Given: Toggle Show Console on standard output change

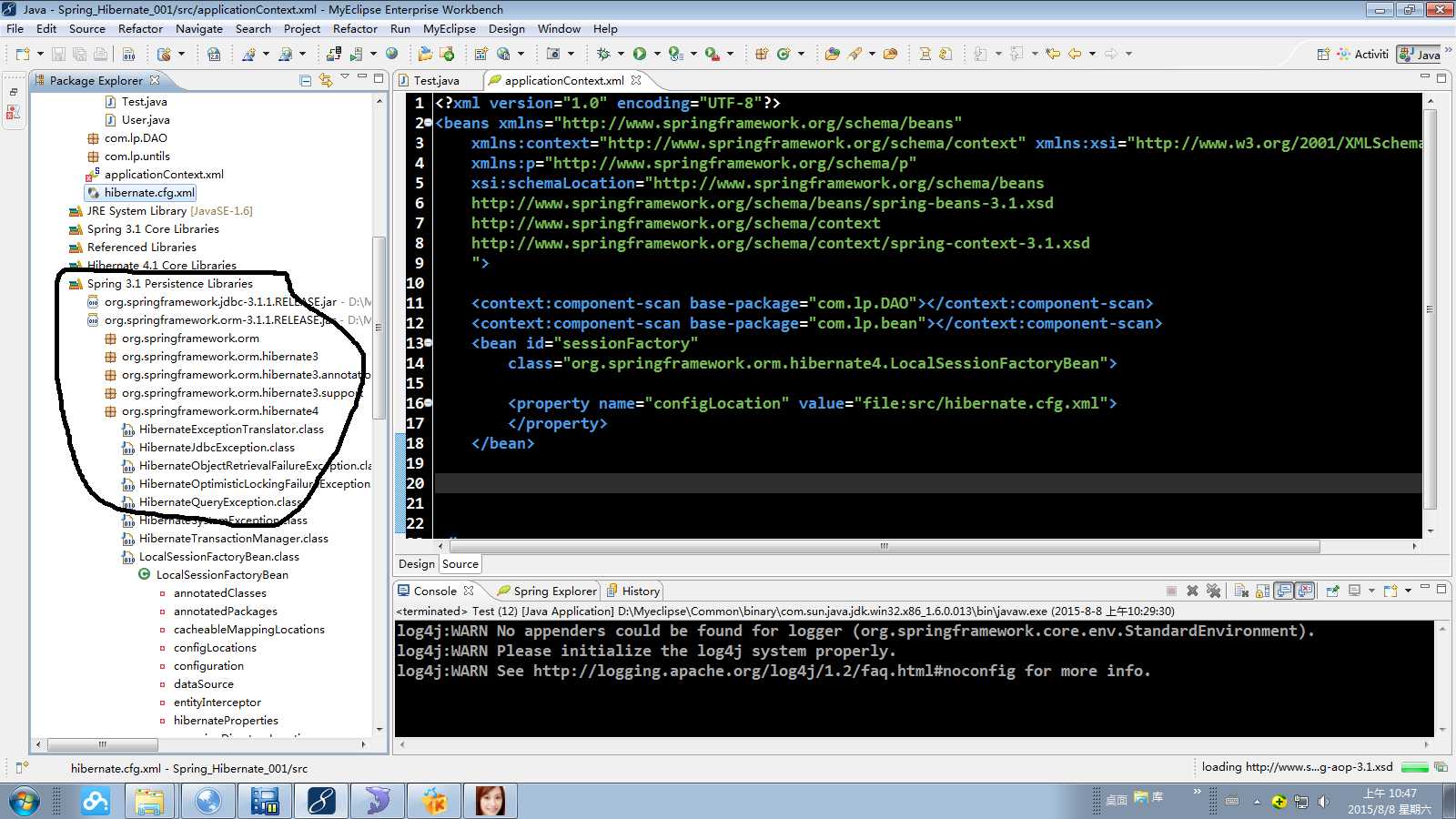Looking at the screenshot, I should pos(1283,591).
